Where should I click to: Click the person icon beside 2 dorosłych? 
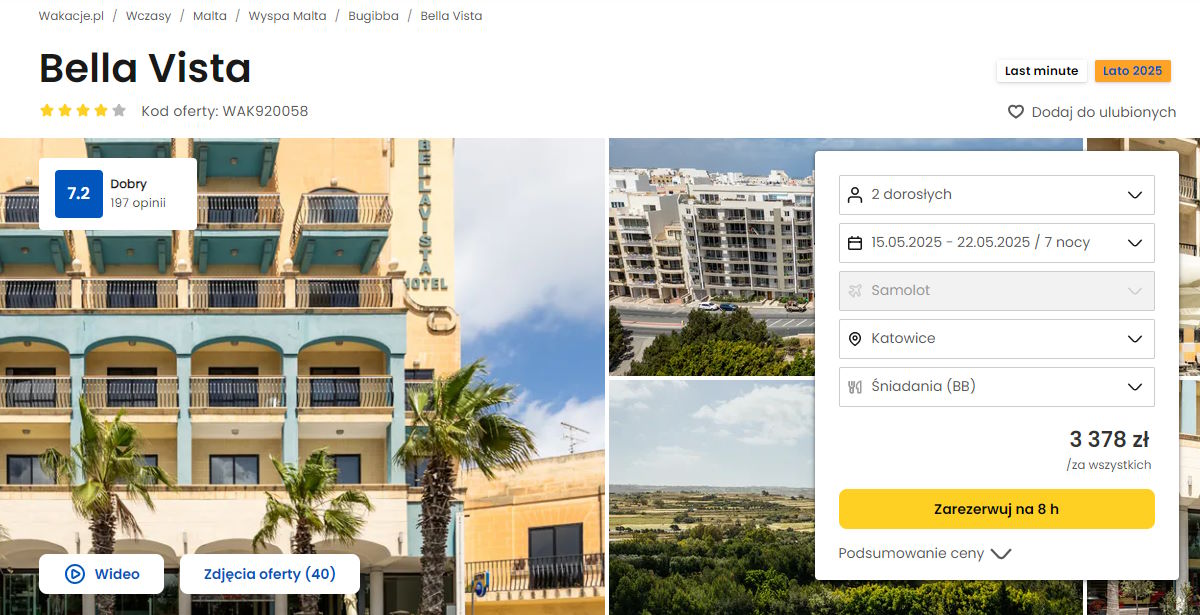[x=854, y=194]
